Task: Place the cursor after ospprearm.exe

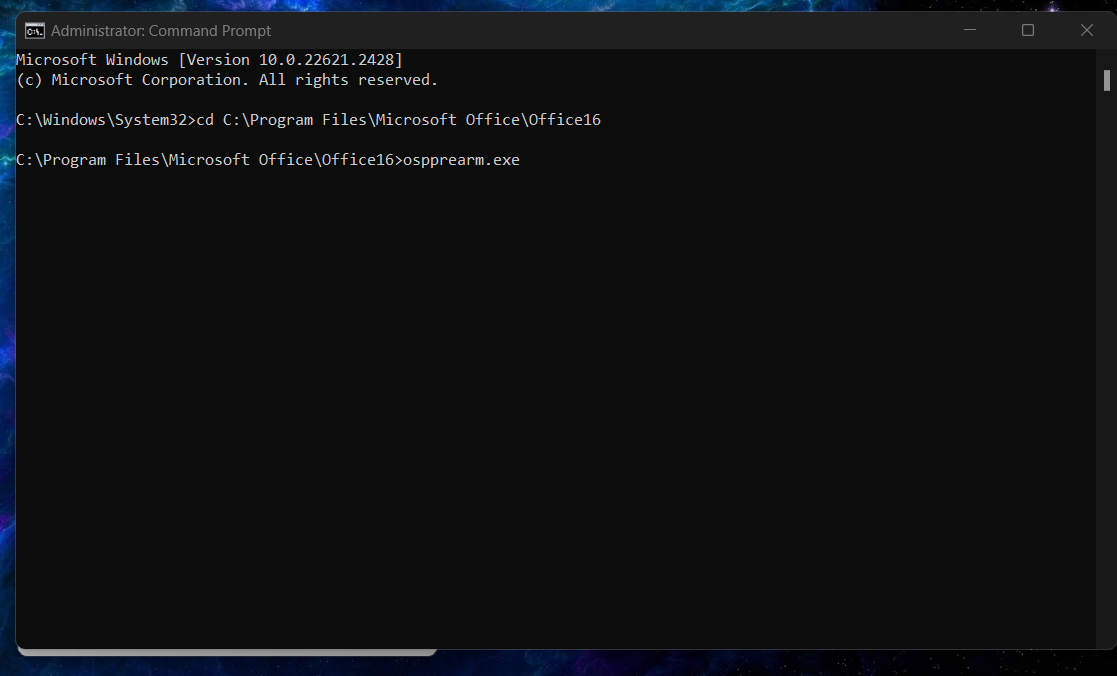Action: pyautogui.click(x=525, y=159)
